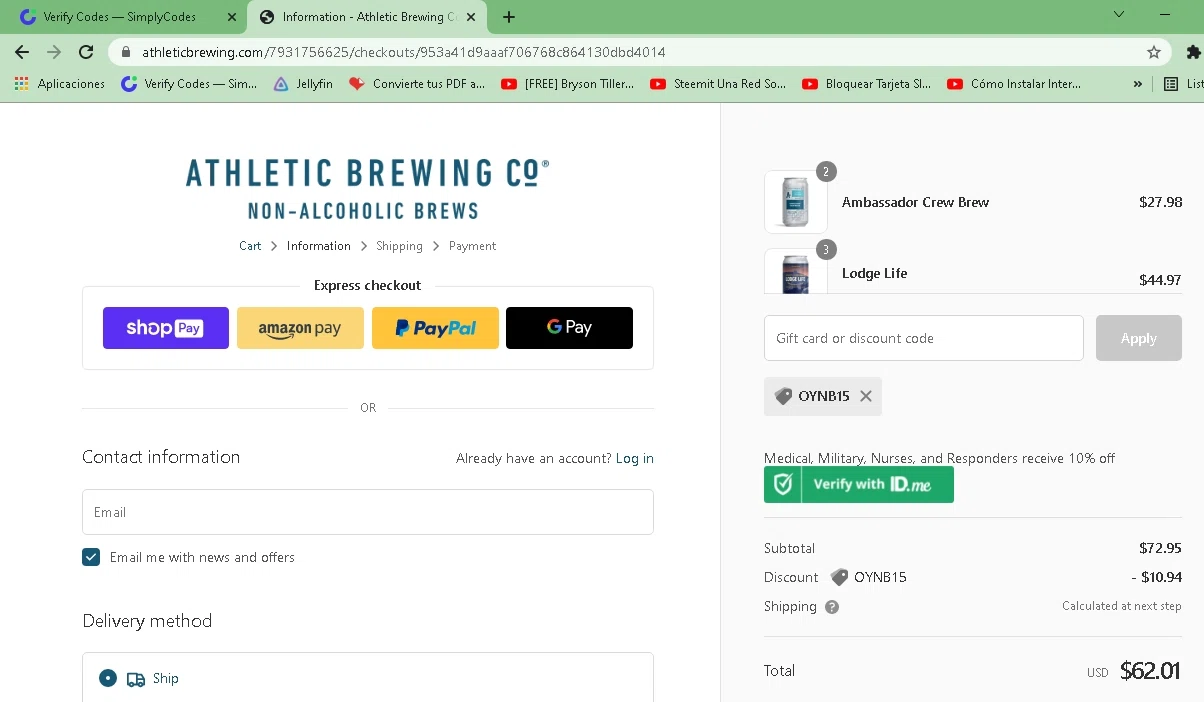Close the Information Athletic Brewing tab
The height and width of the screenshot is (702, 1204).
(471, 17)
